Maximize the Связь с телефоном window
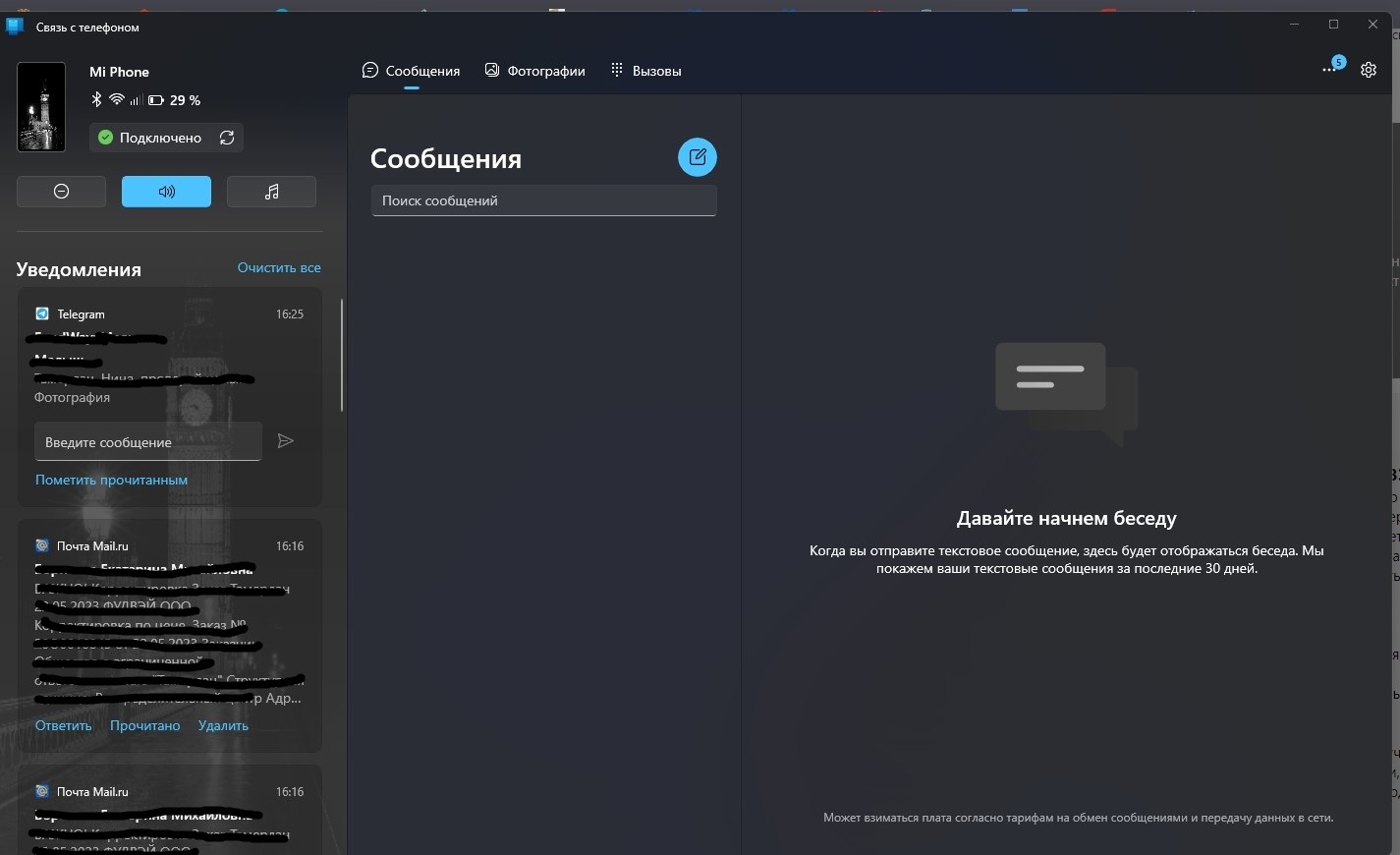Screen dimensions: 1400x855 pos(1333,24)
